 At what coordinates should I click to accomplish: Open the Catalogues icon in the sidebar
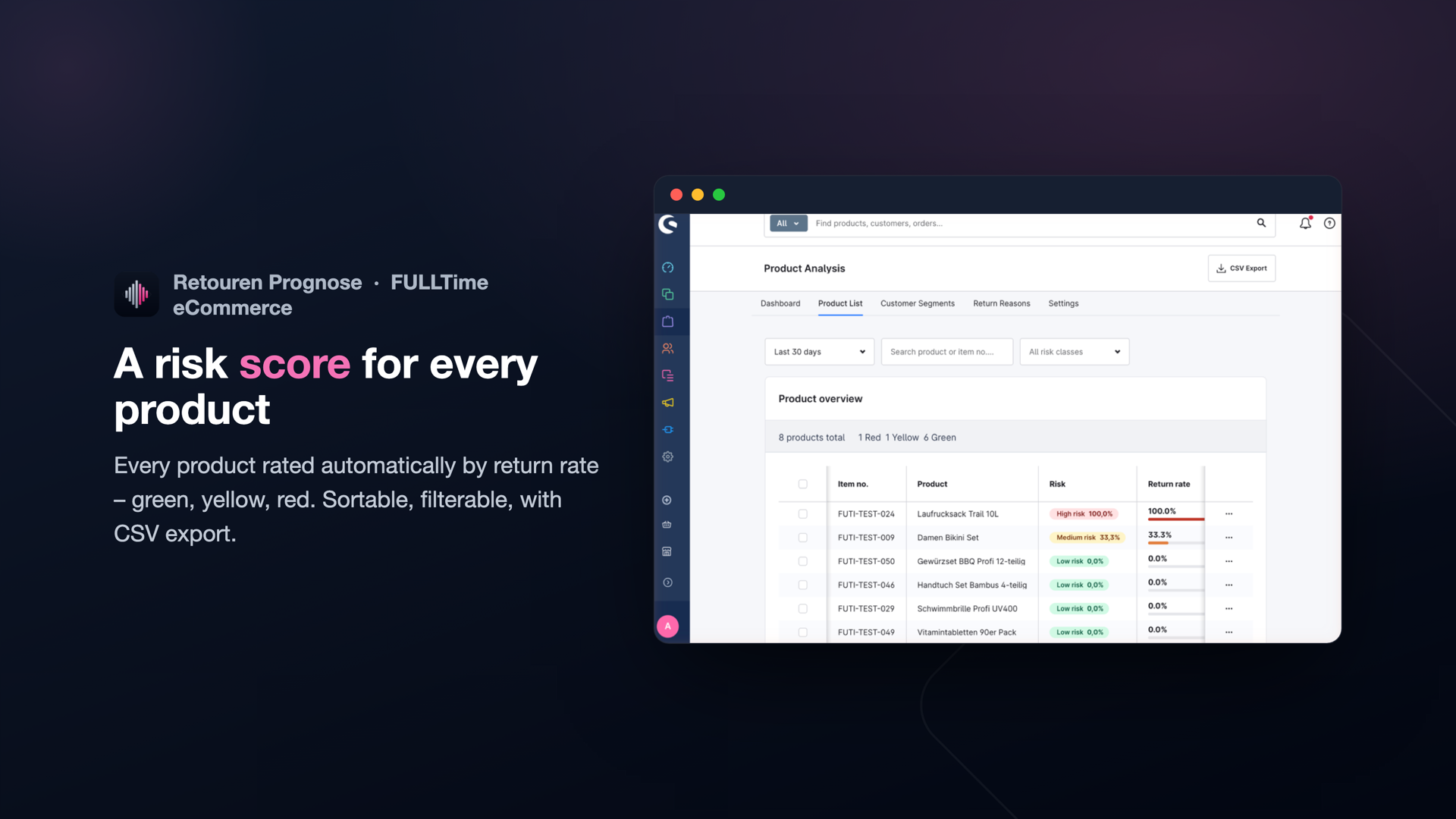tap(667, 294)
